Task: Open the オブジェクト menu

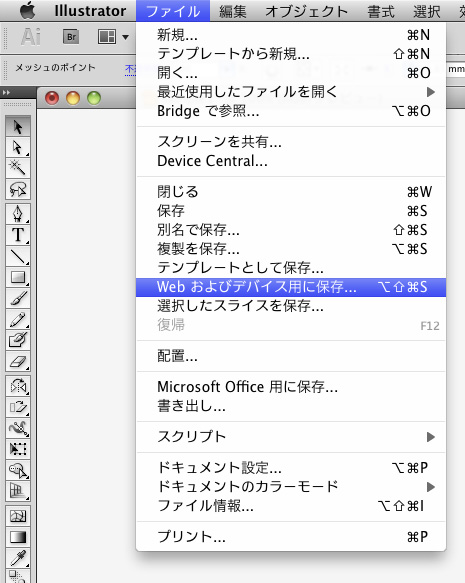Action: coord(306,11)
